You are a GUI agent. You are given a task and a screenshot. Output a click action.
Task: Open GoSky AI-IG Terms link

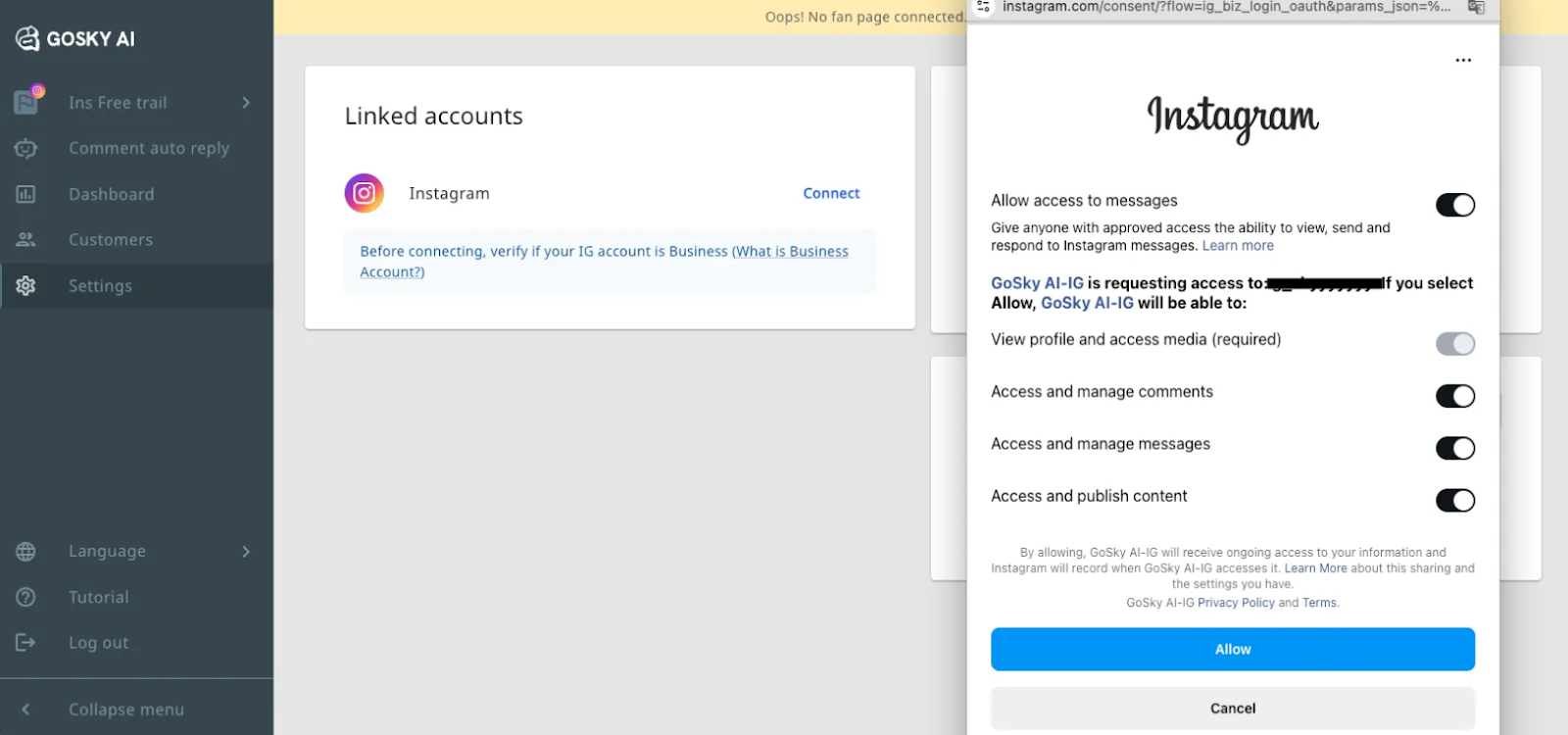[x=1319, y=603]
